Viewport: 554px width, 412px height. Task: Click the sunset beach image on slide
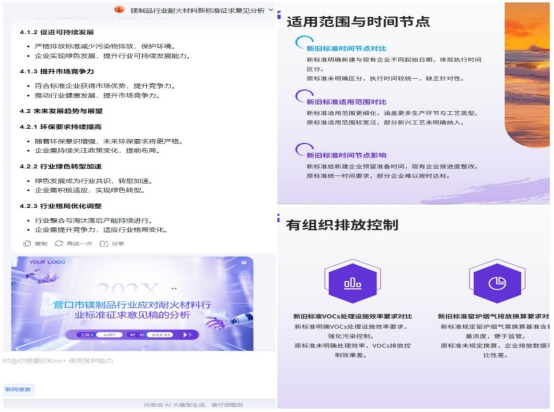pos(527,74)
